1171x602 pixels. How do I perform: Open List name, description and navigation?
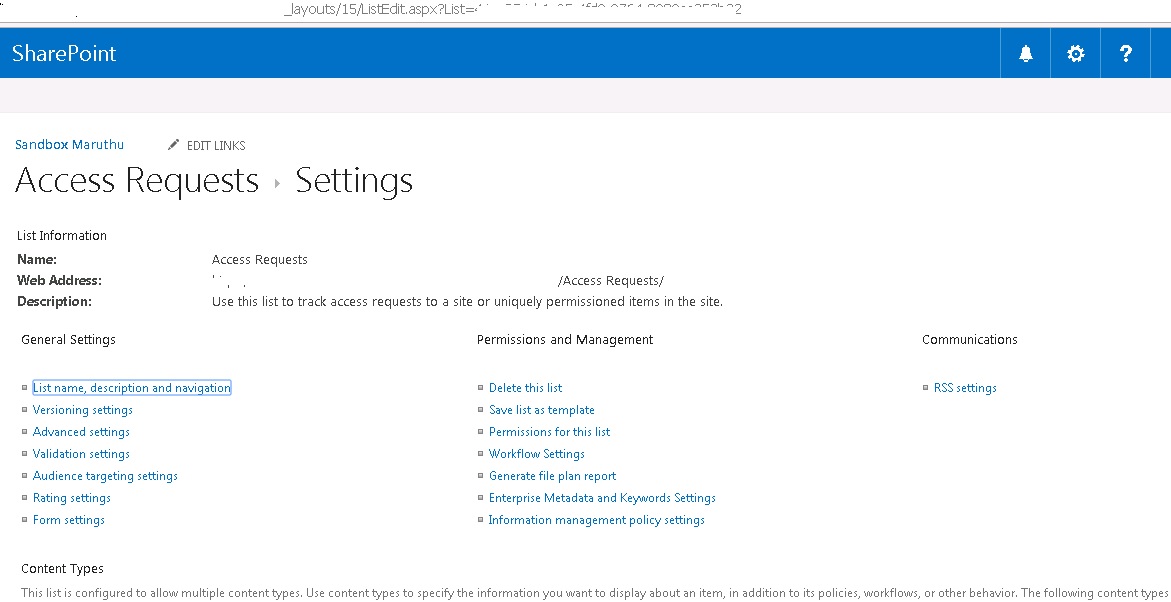(131, 387)
